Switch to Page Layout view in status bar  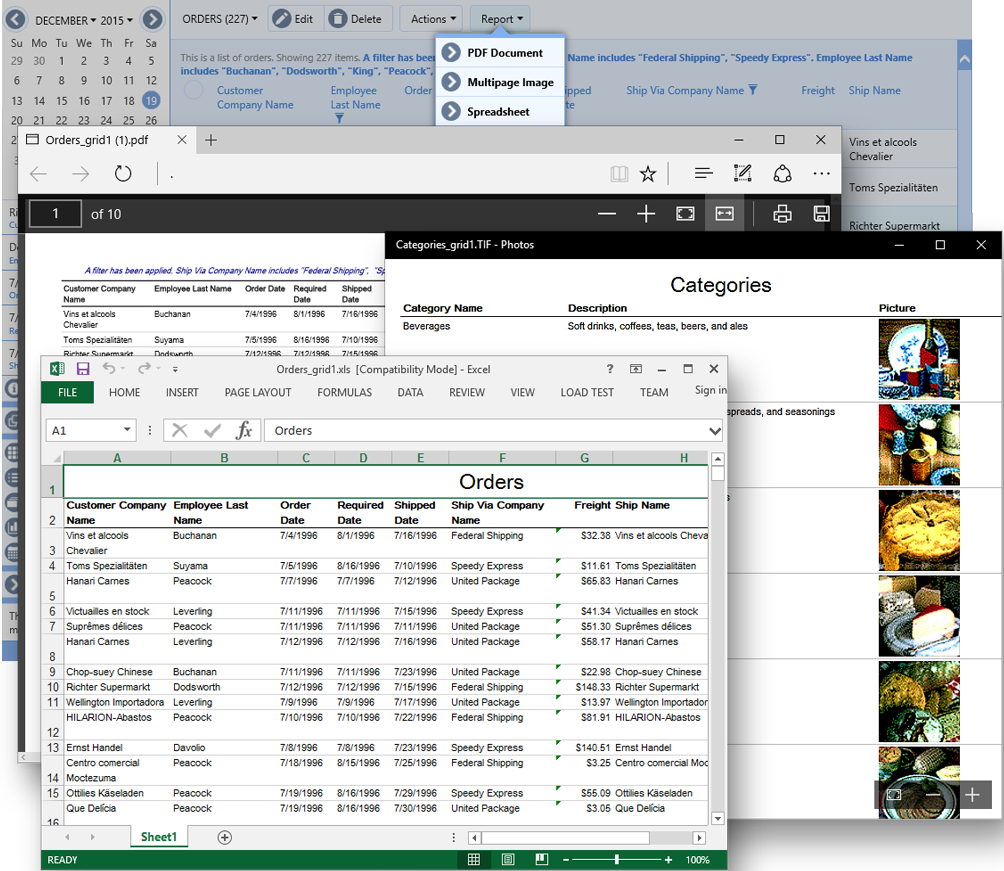pyautogui.click(x=508, y=860)
